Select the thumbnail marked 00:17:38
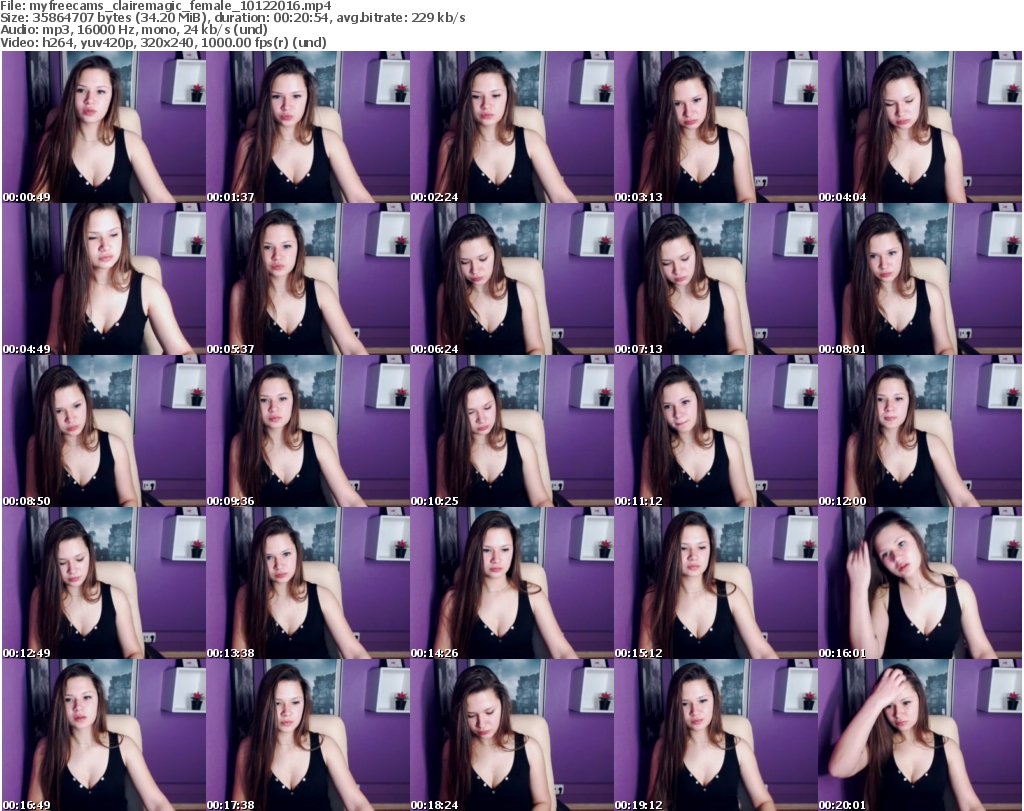Image resolution: width=1024 pixels, height=811 pixels. 307,735
